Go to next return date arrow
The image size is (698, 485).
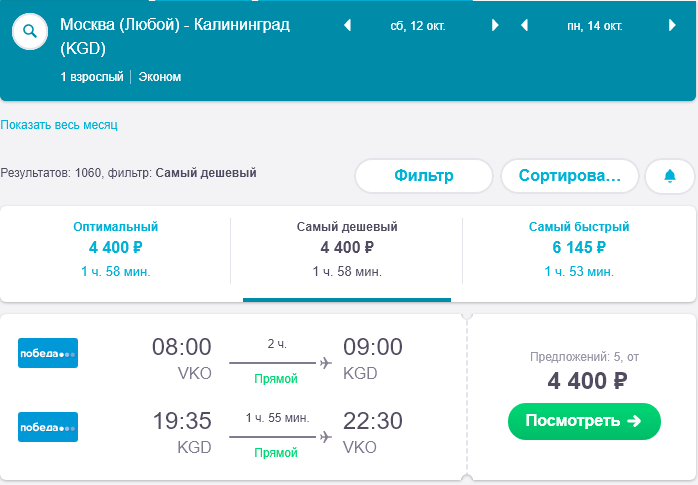tap(672, 25)
